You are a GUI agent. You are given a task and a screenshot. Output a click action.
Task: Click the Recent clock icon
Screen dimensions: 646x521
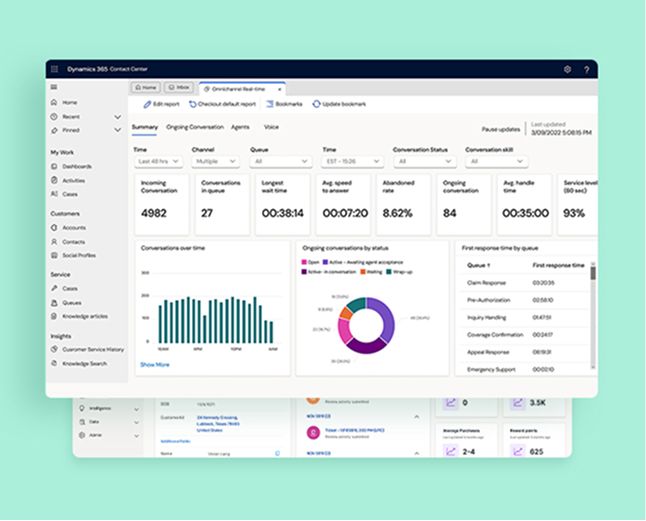pos(54,117)
